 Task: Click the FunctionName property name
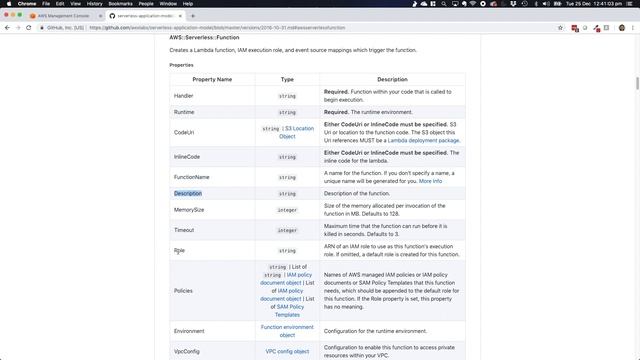coord(191,177)
